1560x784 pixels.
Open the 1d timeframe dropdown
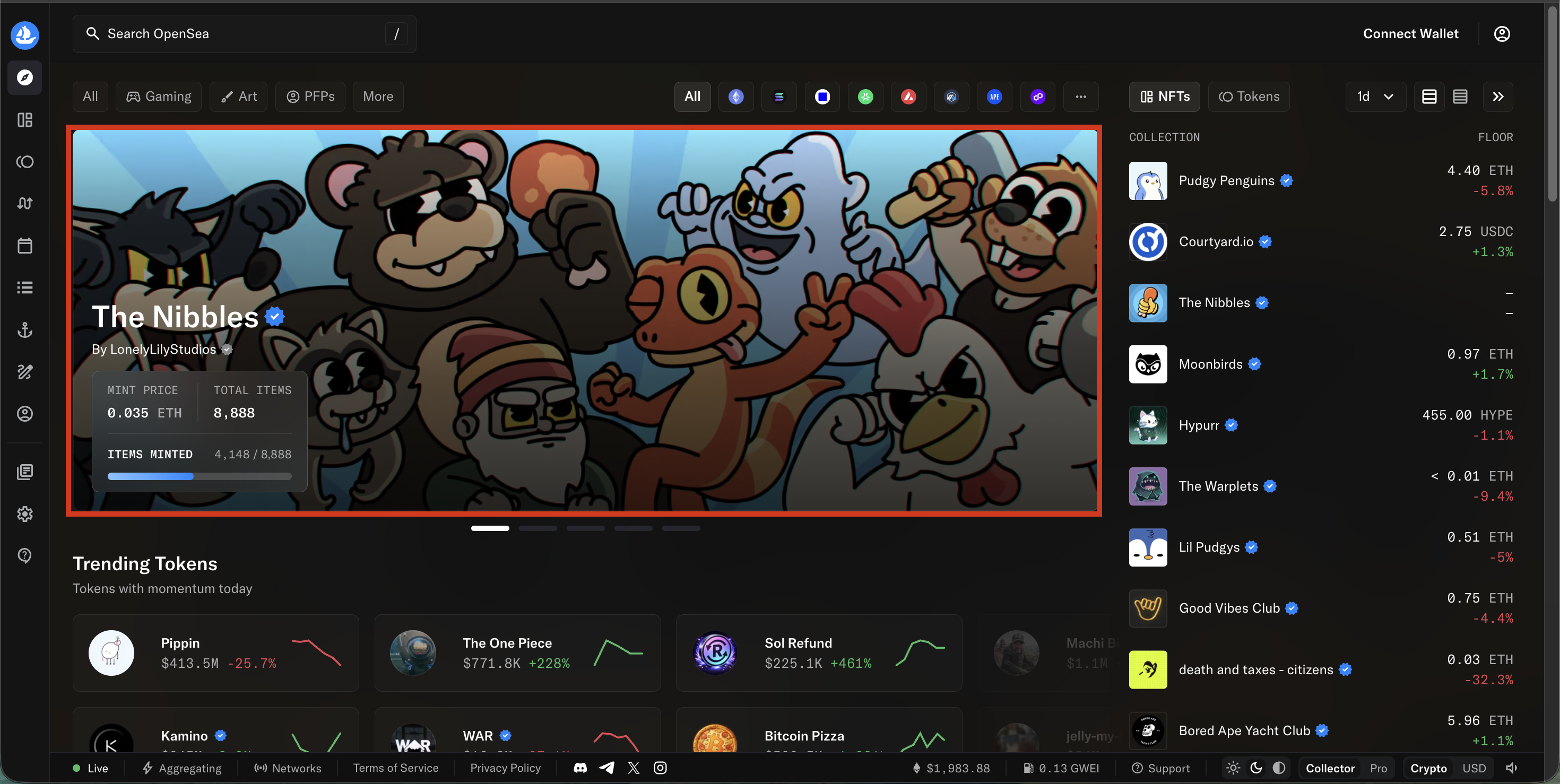click(1375, 96)
